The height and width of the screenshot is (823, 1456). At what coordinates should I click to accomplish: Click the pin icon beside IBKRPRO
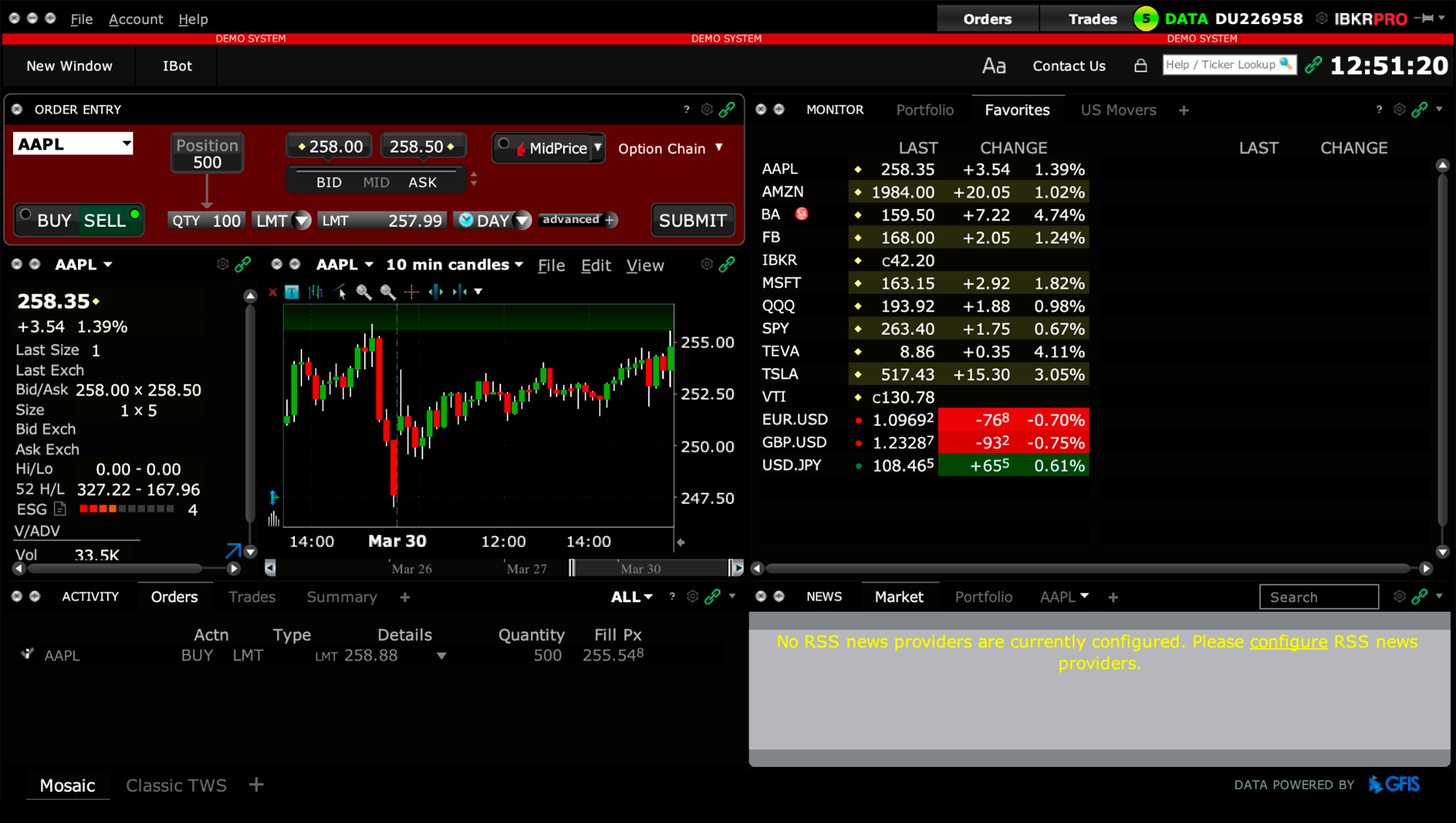pyautogui.click(x=1425, y=18)
